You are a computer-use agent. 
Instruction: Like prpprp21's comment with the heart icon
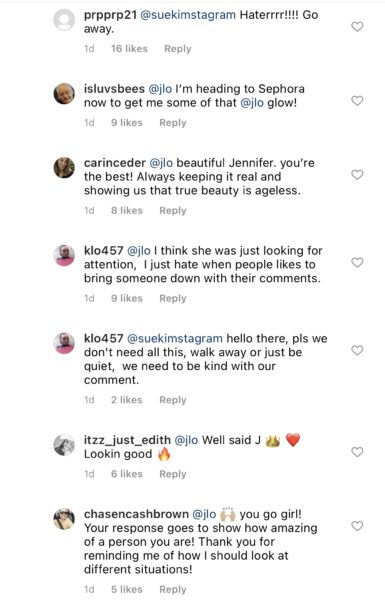point(357,26)
